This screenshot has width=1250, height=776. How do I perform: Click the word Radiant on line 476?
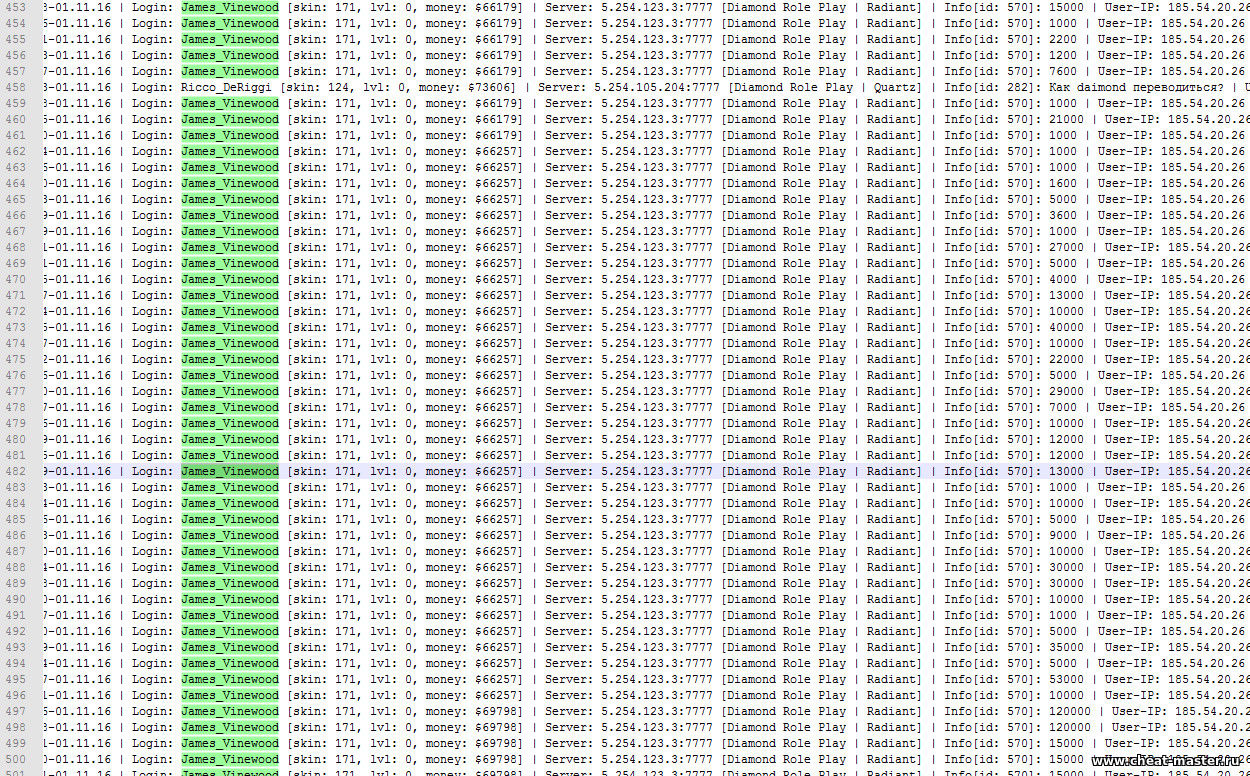(x=893, y=375)
